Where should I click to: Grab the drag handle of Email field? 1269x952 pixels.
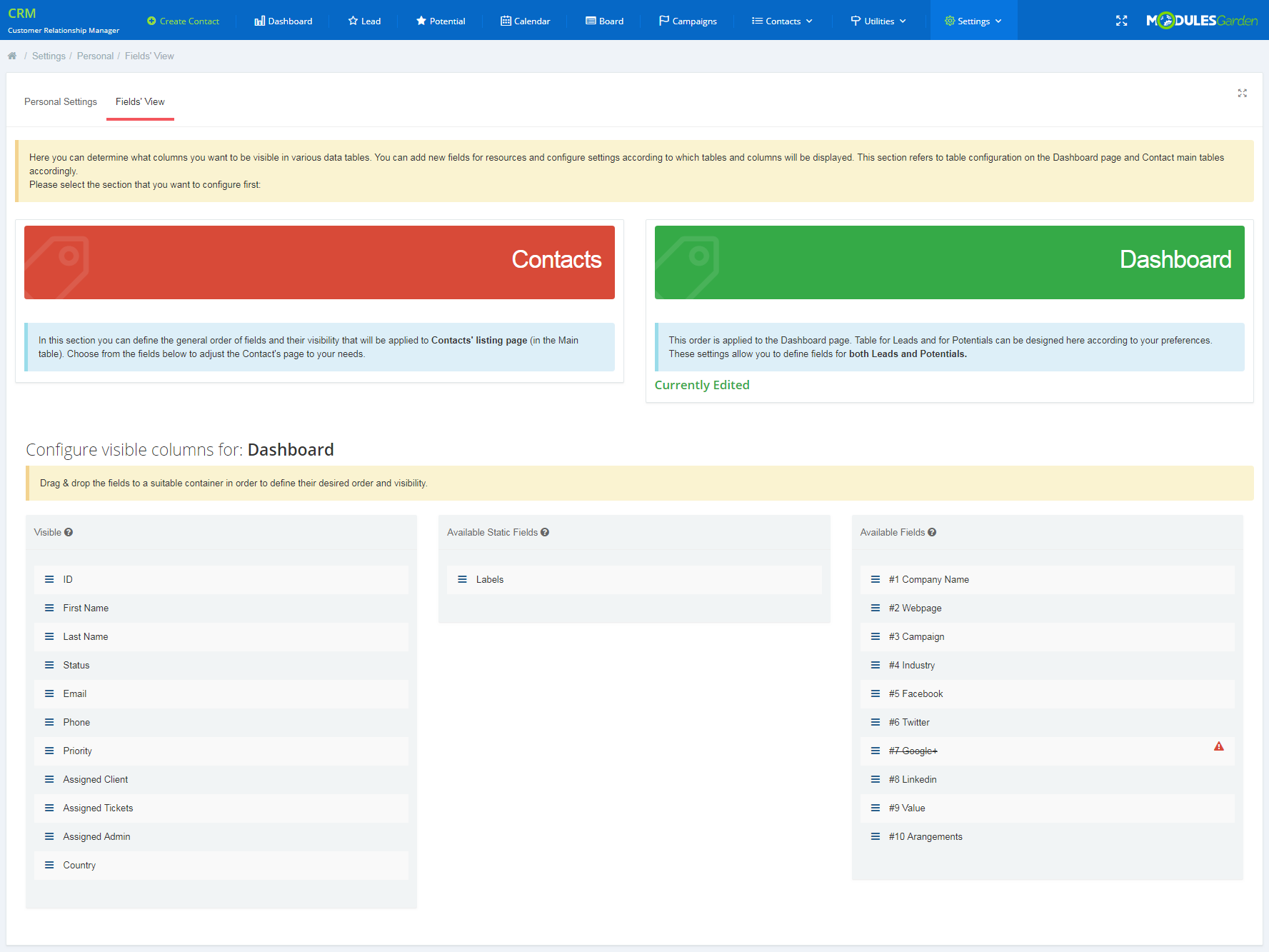[49, 693]
